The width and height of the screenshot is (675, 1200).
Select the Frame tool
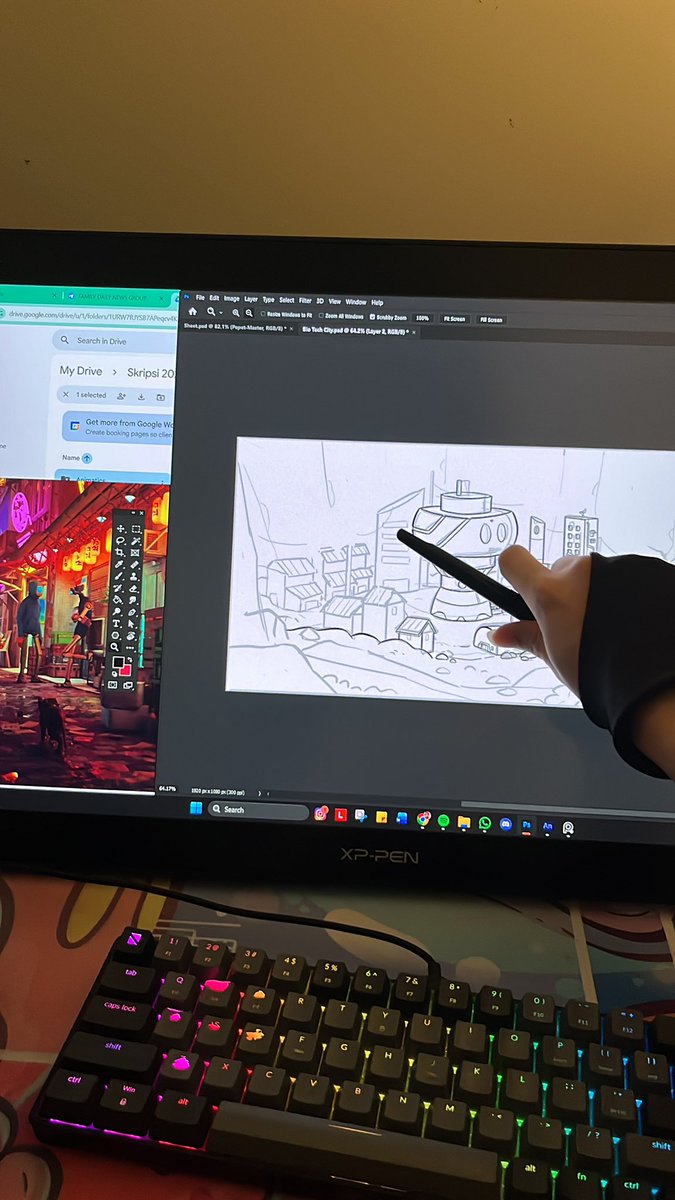pyautogui.click(x=135, y=553)
